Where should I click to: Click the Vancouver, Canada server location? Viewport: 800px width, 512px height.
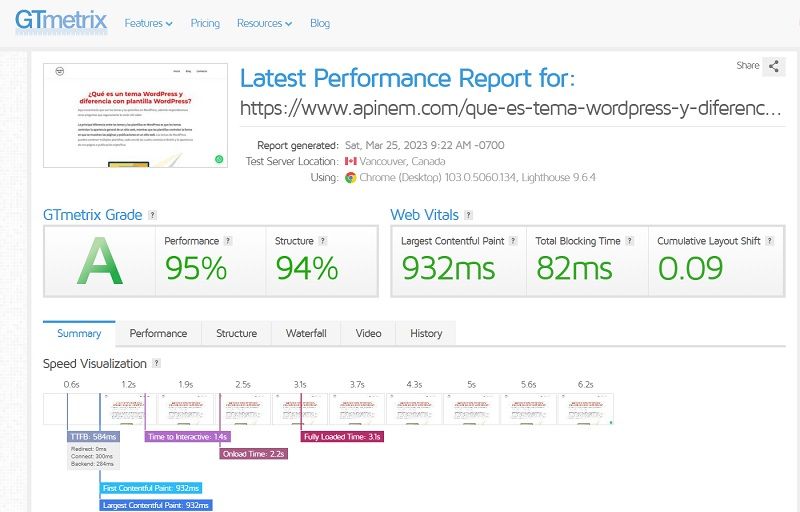coord(402,161)
